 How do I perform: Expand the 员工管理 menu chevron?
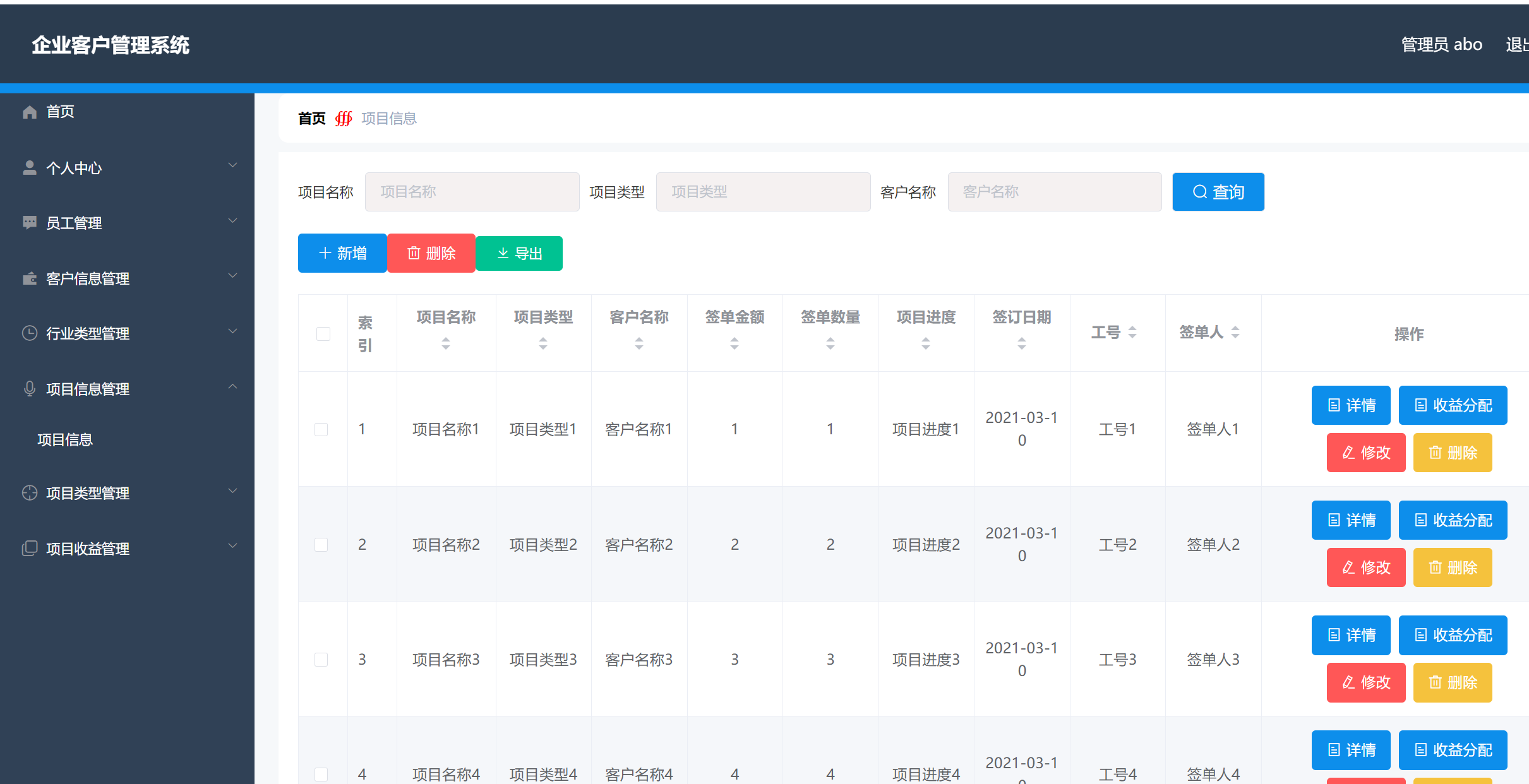click(x=233, y=220)
